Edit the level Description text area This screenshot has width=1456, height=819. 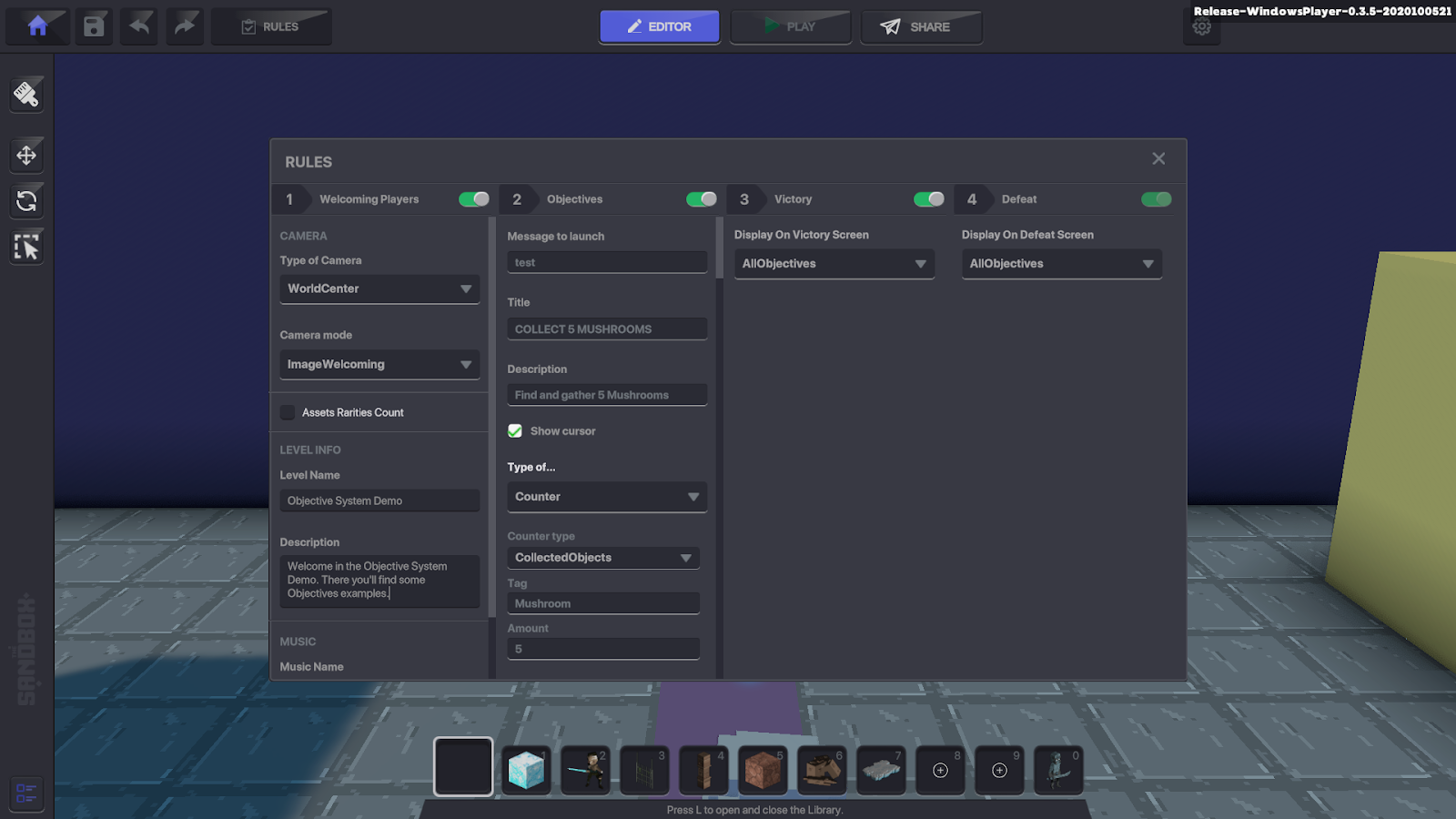(379, 581)
